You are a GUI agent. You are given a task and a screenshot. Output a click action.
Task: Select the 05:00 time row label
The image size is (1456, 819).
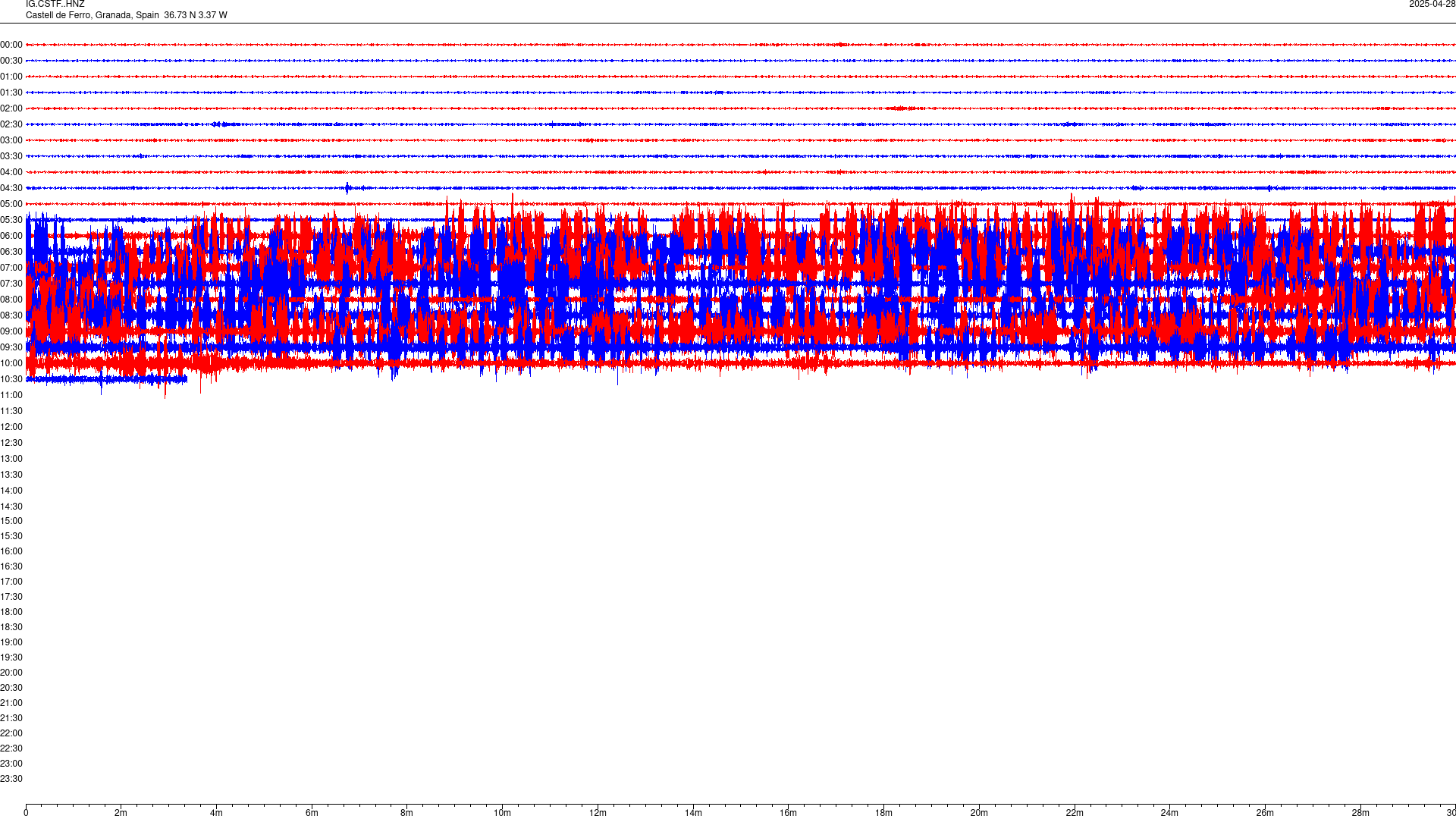[11, 204]
